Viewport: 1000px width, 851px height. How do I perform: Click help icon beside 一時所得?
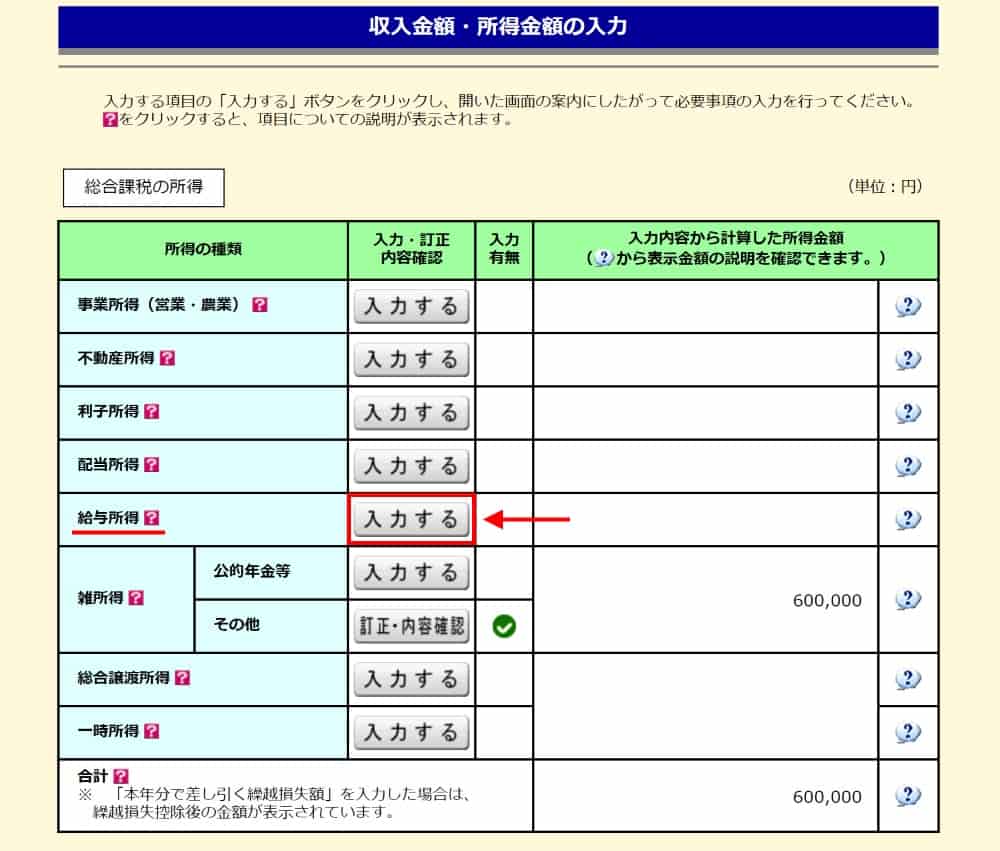[x=152, y=731]
